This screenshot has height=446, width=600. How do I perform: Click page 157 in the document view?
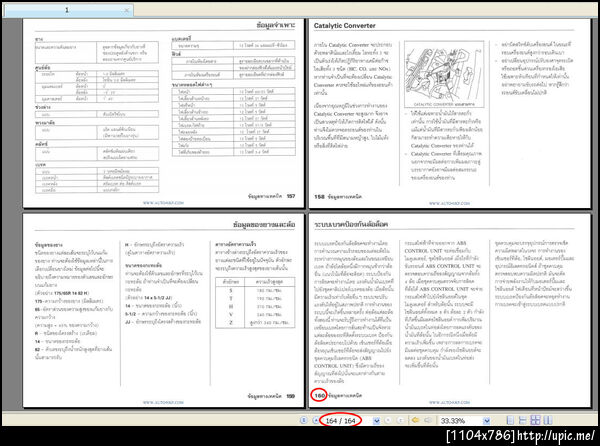pyautogui.click(x=163, y=113)
